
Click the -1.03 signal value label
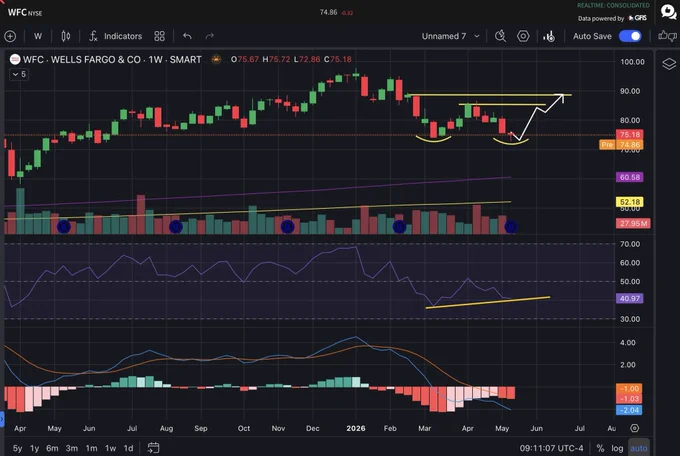pos(629,399)
